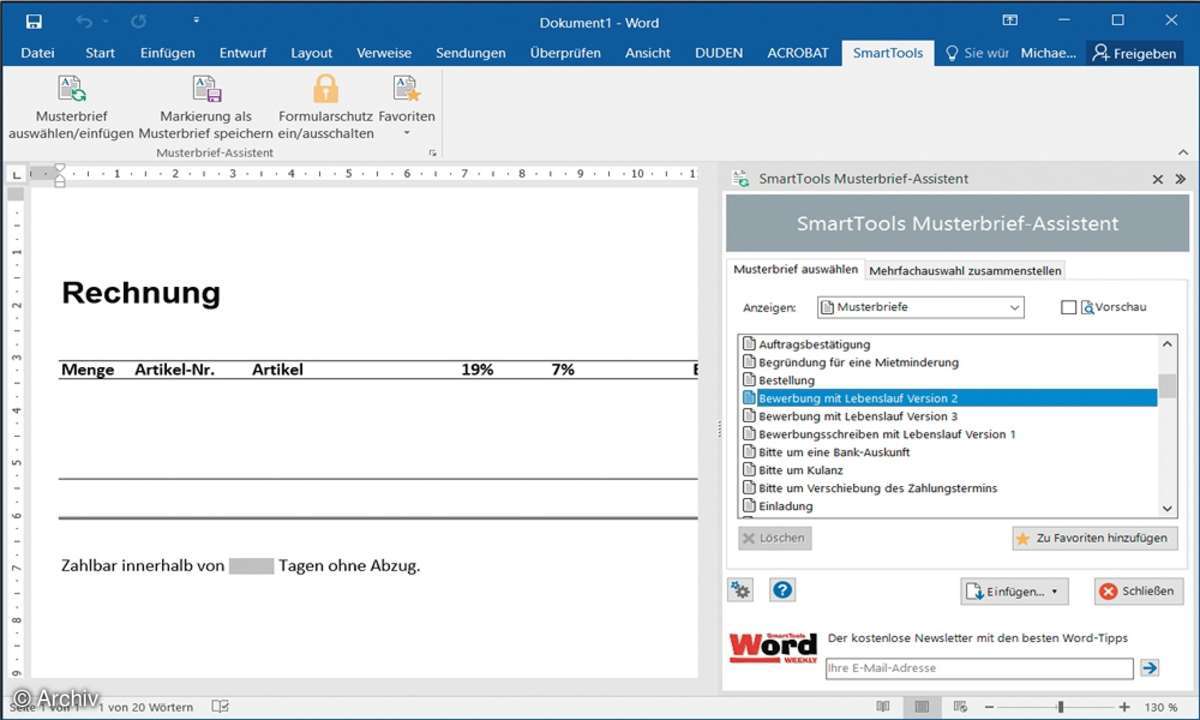Image resolution: width=1200 pixels, height=720 pixels.
Task: Switch to Read Mode view icon
Action: (883, 707)
